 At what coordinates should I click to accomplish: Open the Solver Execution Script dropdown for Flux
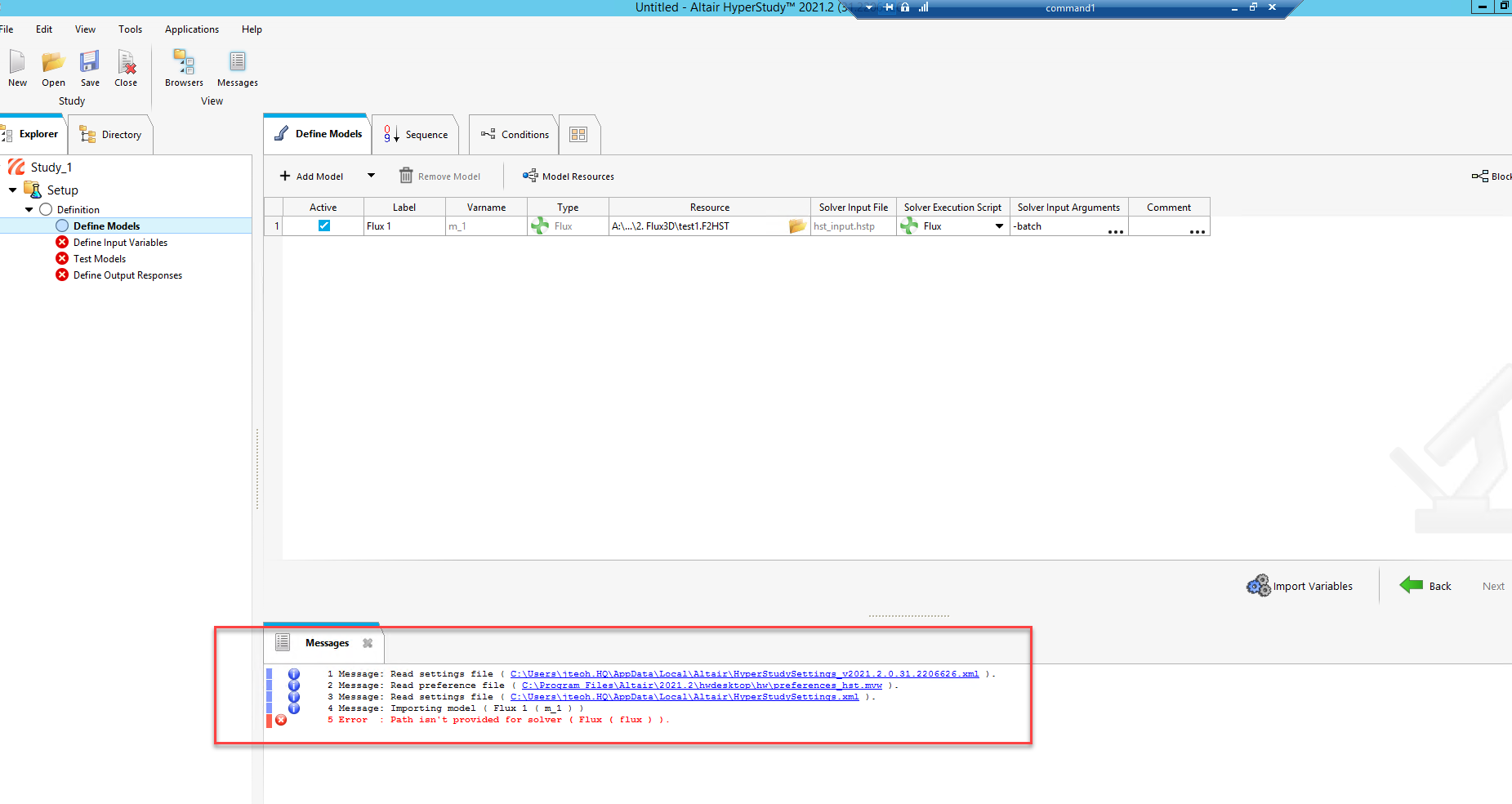998,226
